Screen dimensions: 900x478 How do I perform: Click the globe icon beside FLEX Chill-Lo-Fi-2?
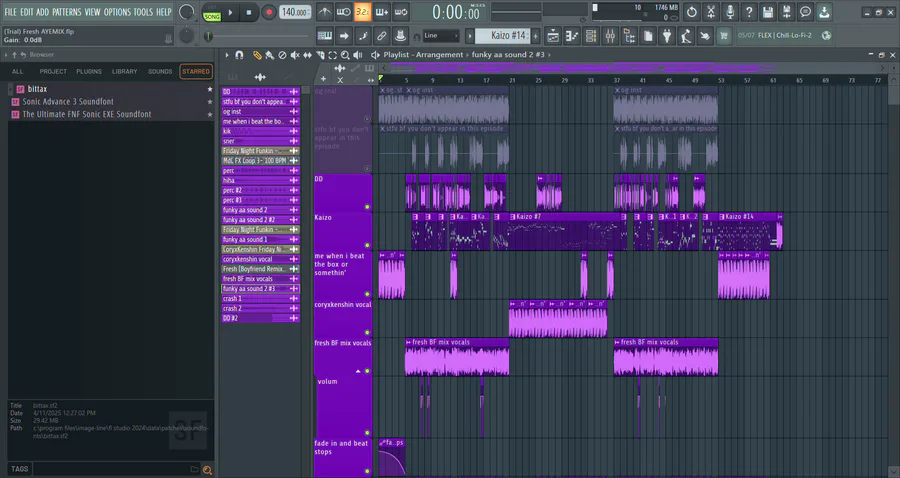point(826,36)
